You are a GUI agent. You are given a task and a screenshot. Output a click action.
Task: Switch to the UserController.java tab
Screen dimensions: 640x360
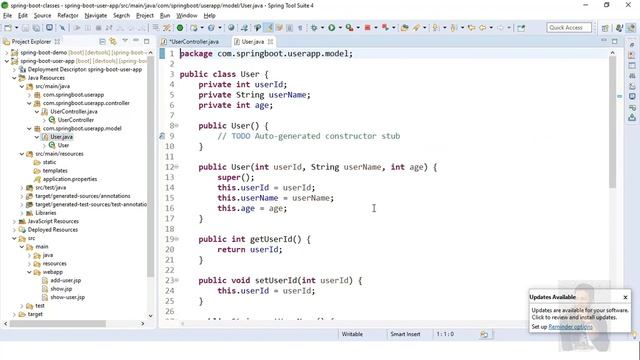[x=194, y=42]
